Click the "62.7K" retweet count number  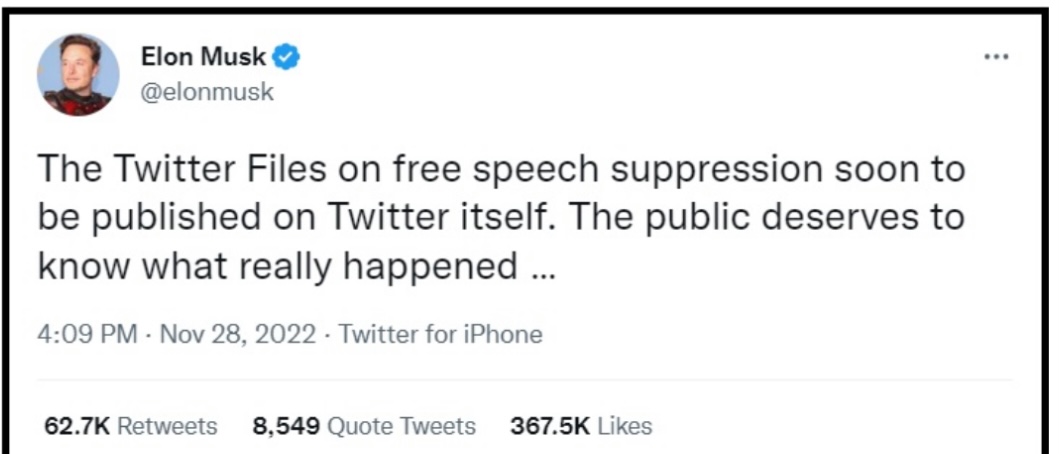(77, 426)
